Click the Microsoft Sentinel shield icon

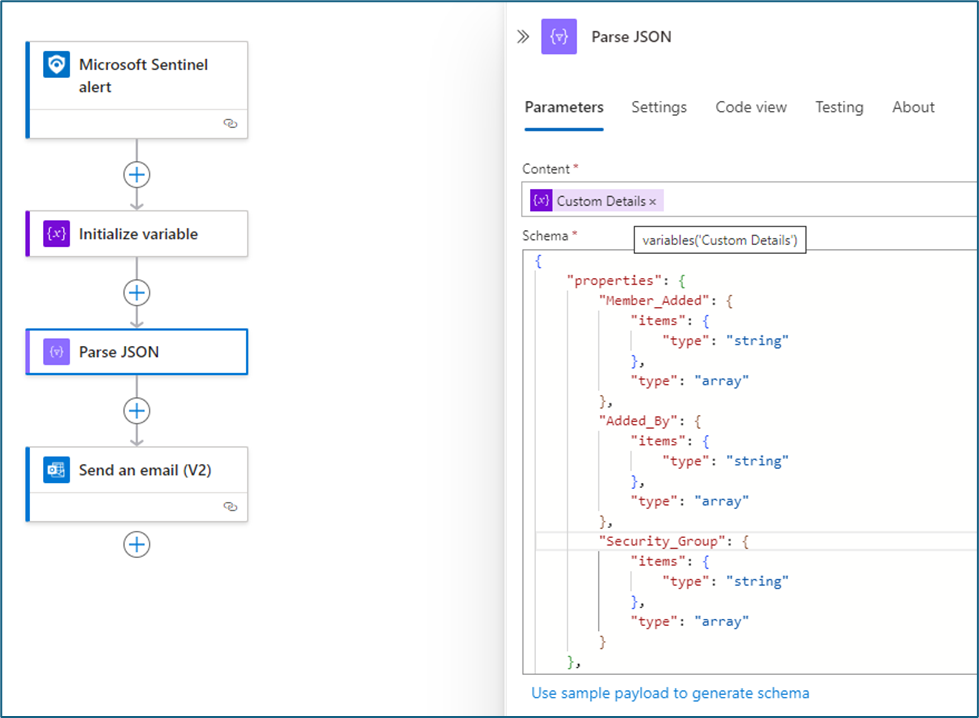tap(57, 65)
